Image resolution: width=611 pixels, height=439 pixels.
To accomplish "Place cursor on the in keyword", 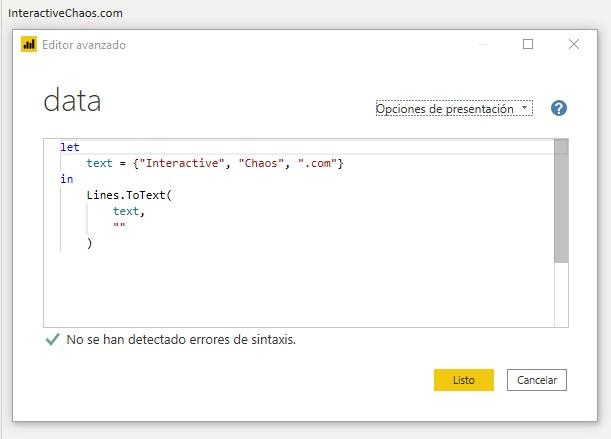I will pyautogui.click(x=67, y=179).
